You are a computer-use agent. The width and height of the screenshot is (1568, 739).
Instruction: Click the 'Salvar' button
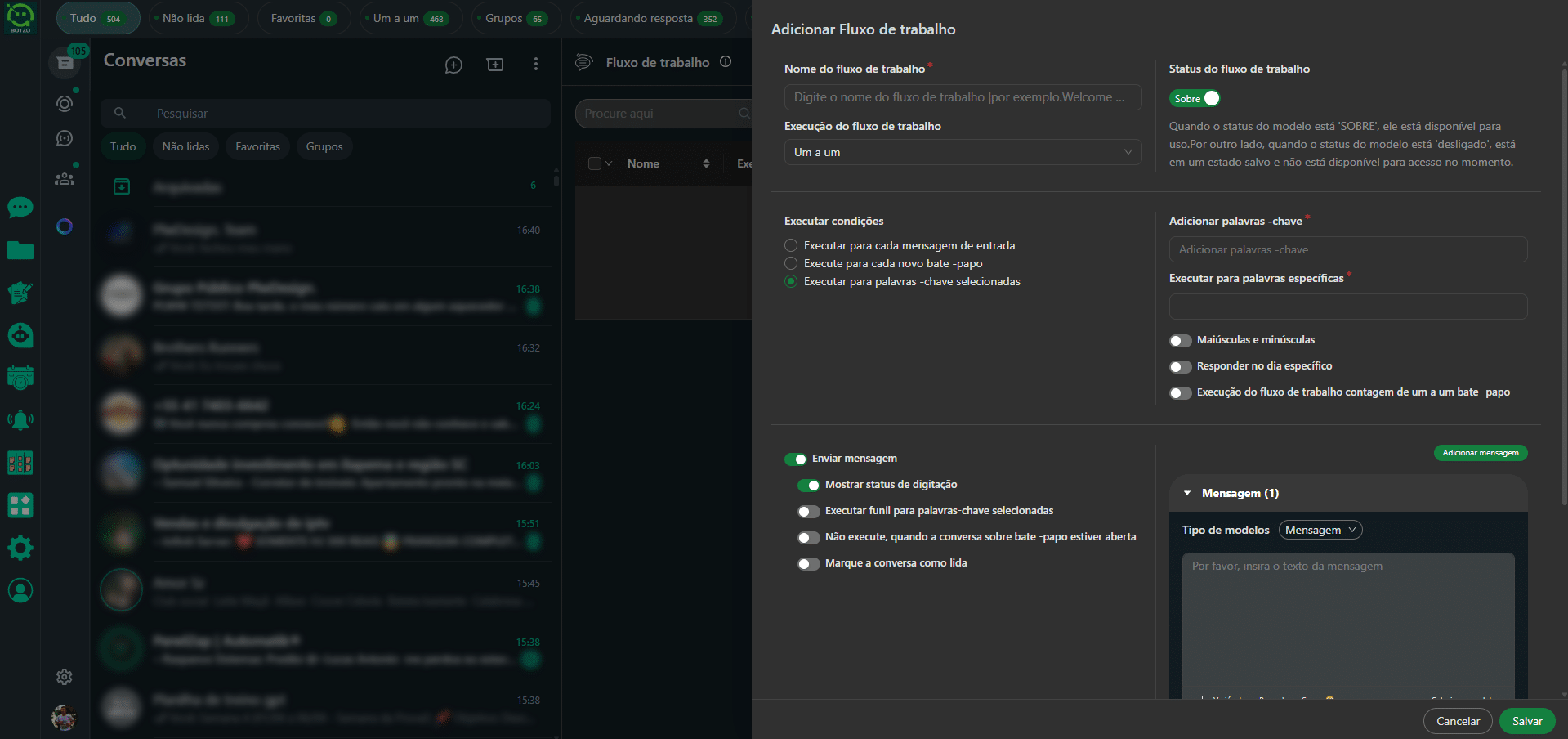(1526, 721)
